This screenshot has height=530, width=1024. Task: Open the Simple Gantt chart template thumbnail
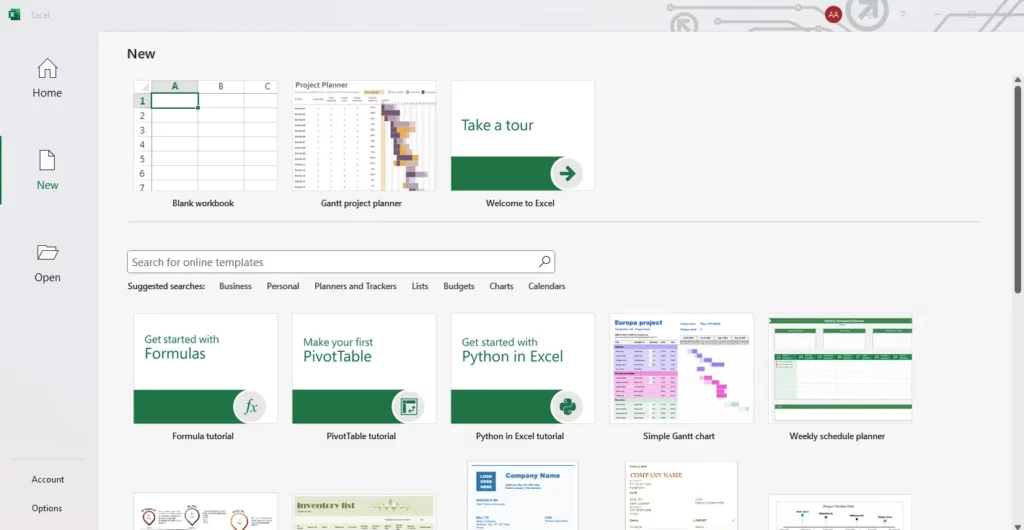point(681,368)
